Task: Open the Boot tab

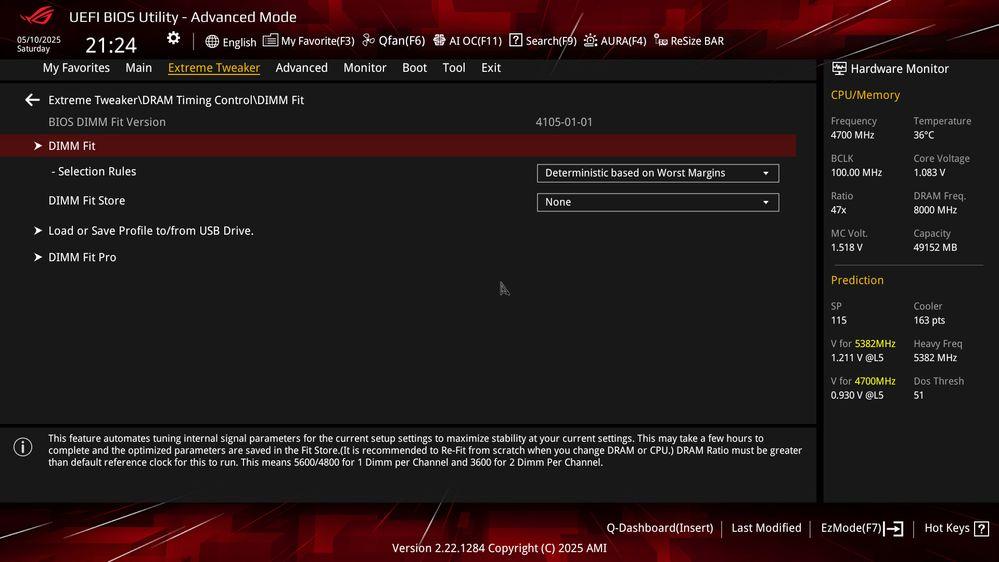Action: (x=414, y=68)
